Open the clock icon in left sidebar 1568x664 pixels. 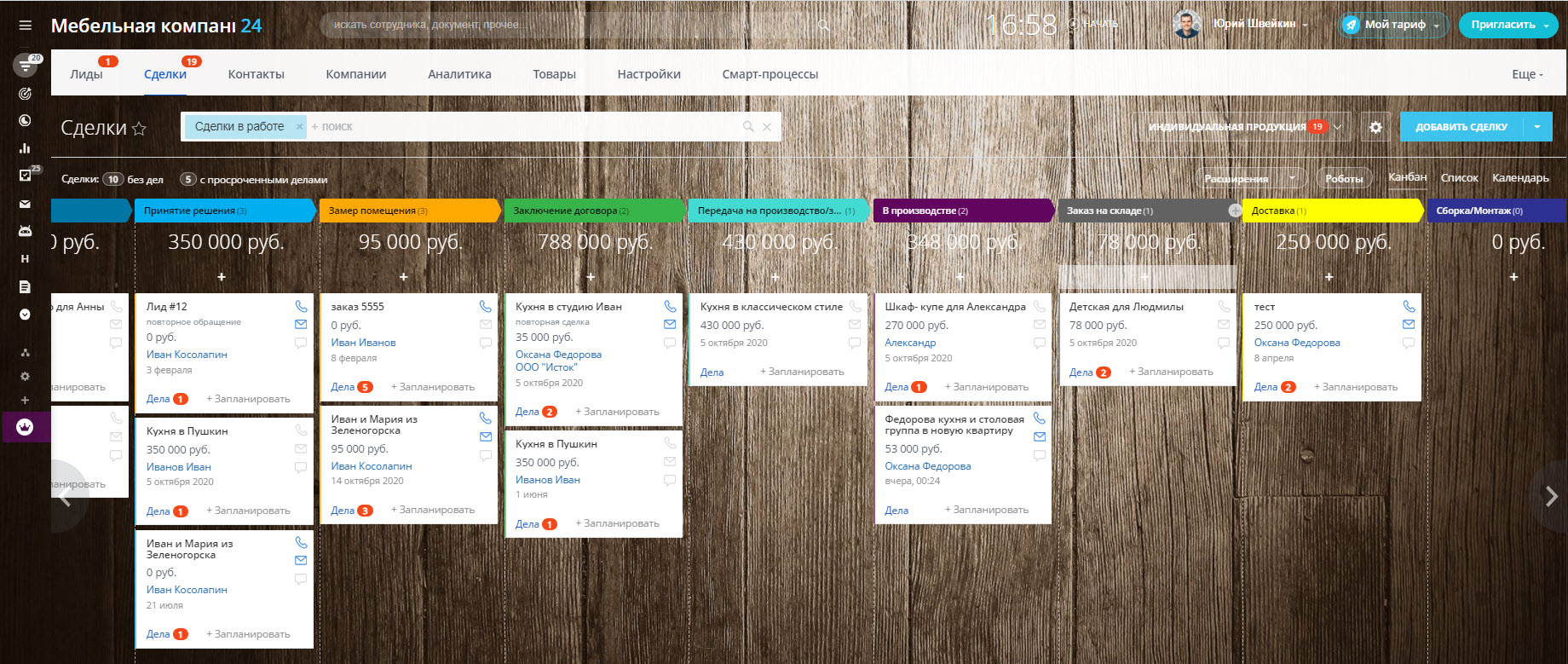pyautogui.click(x=25, y=121)
